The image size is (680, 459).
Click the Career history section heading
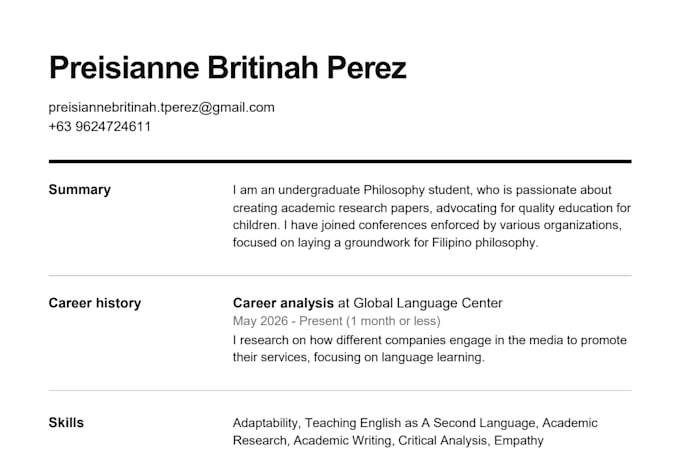(95, 303)
